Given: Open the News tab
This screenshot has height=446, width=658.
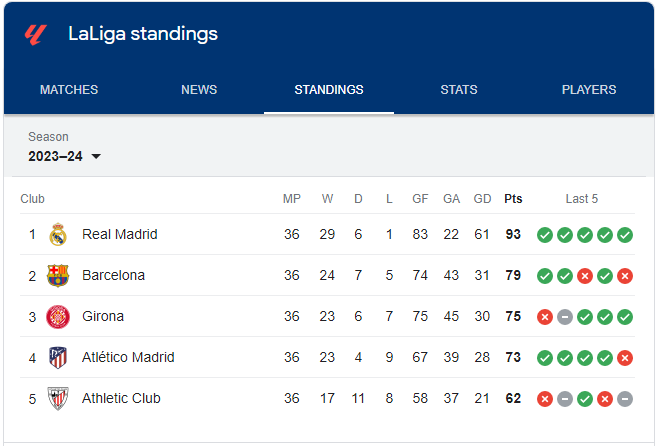Looking at the screenshot, I should (x=199, y=89).
